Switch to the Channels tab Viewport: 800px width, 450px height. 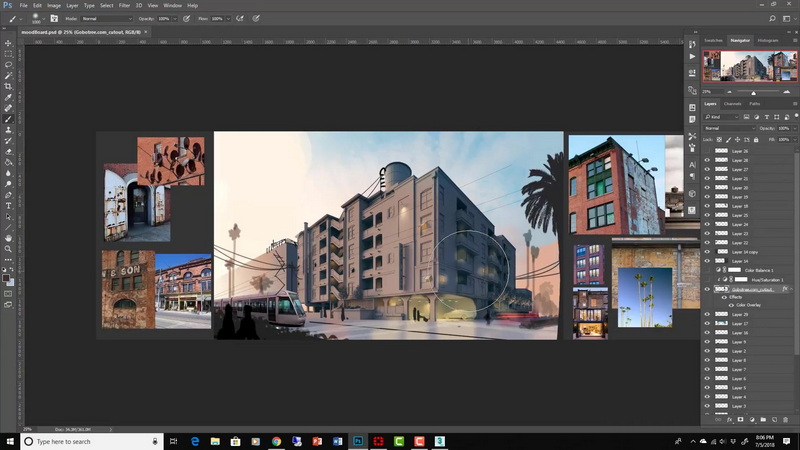point(732,104)
